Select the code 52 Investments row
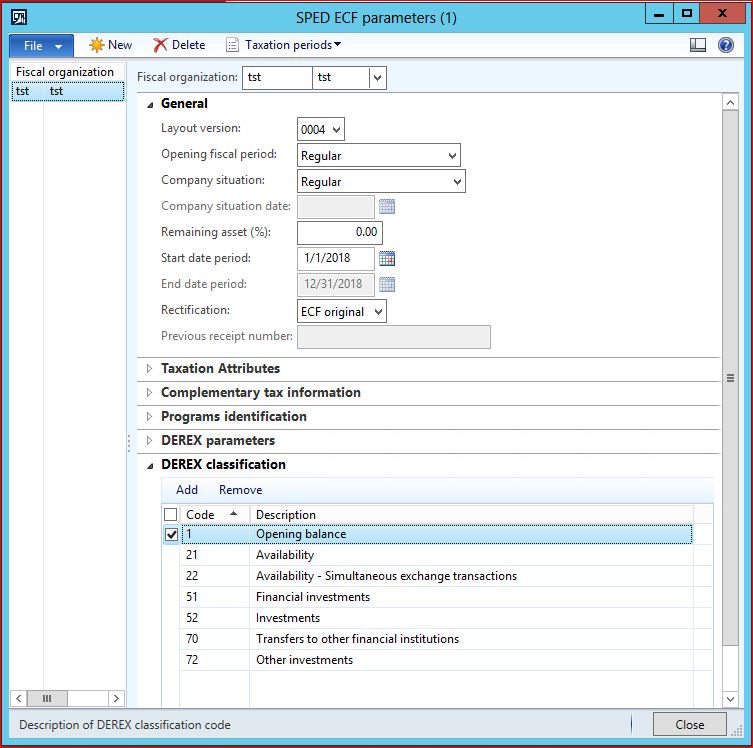753x748 pixels. tap(436, 618)
